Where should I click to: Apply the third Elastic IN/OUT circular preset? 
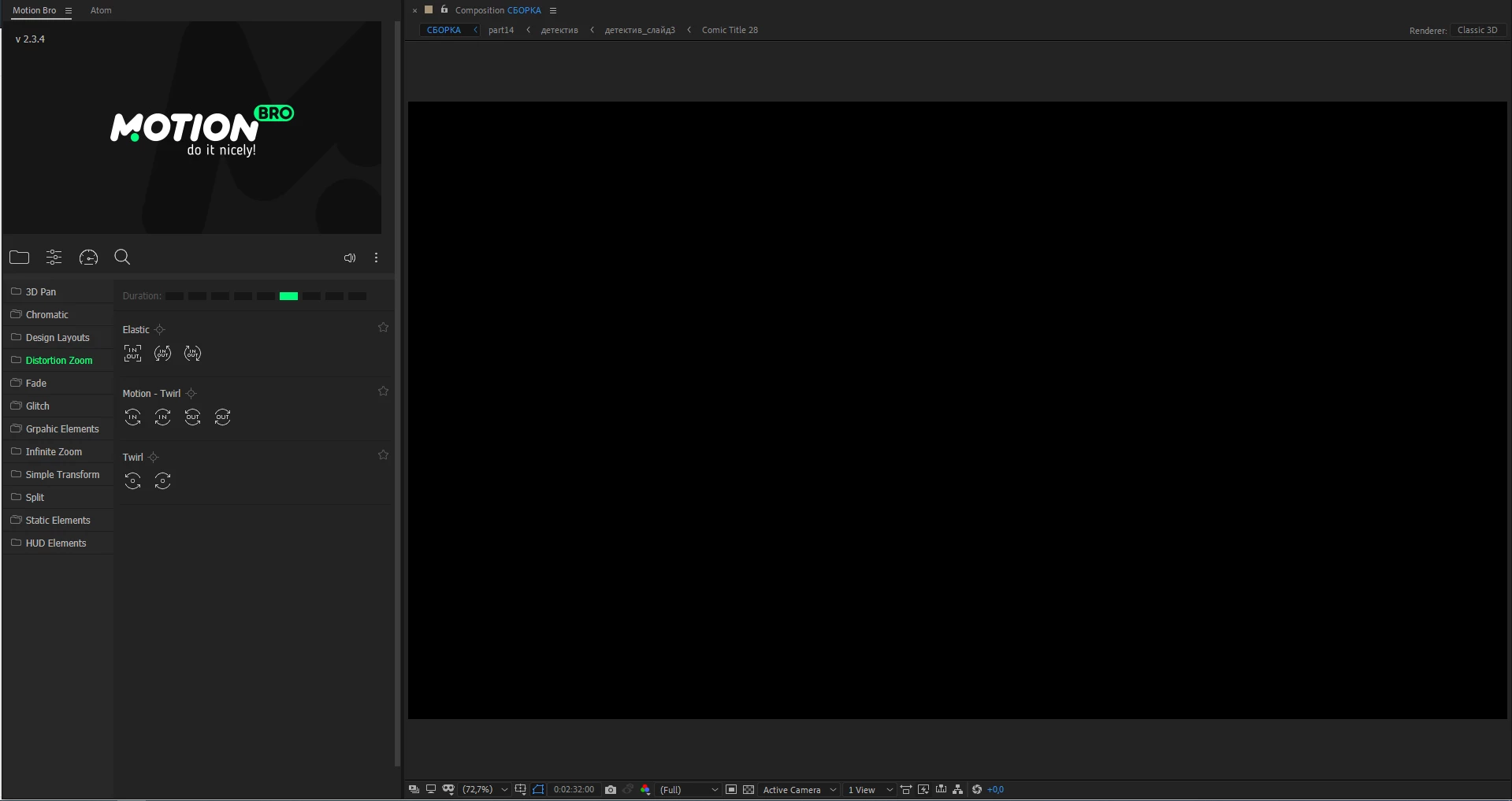pyautogui.click(x=192, y=354)
